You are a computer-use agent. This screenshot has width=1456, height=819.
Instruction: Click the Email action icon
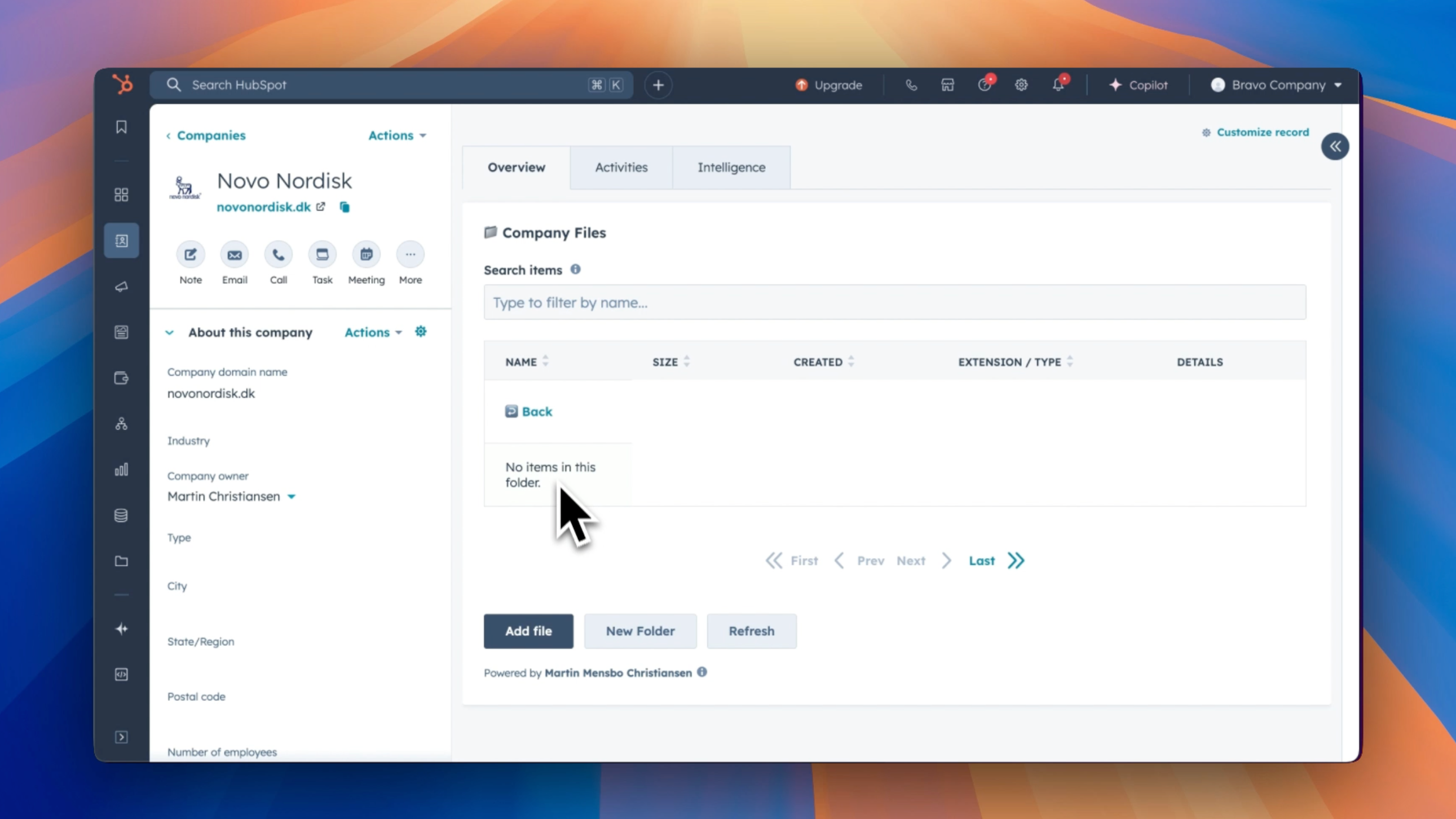pos(235,255)
